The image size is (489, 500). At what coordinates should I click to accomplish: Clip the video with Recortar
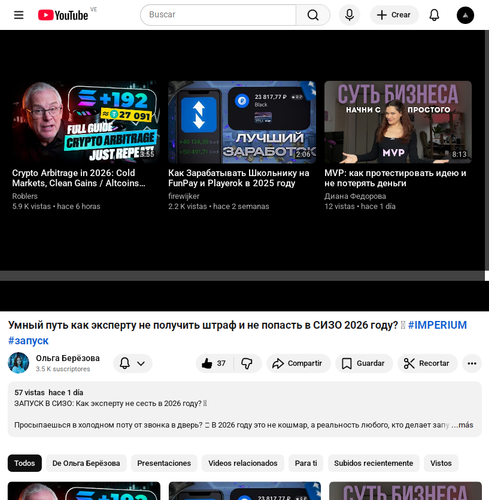[x=427, y=363]
